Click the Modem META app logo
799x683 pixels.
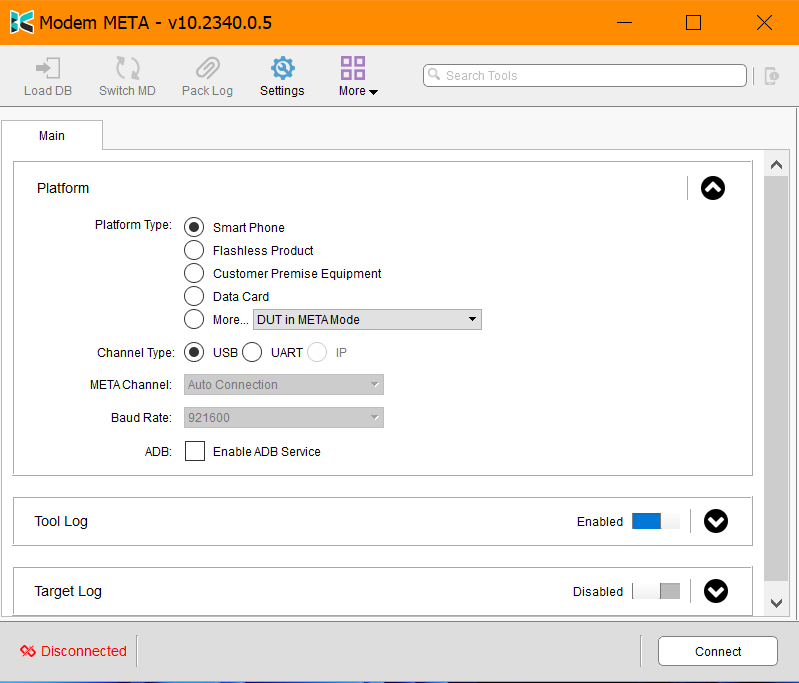(x=21, y=22)
